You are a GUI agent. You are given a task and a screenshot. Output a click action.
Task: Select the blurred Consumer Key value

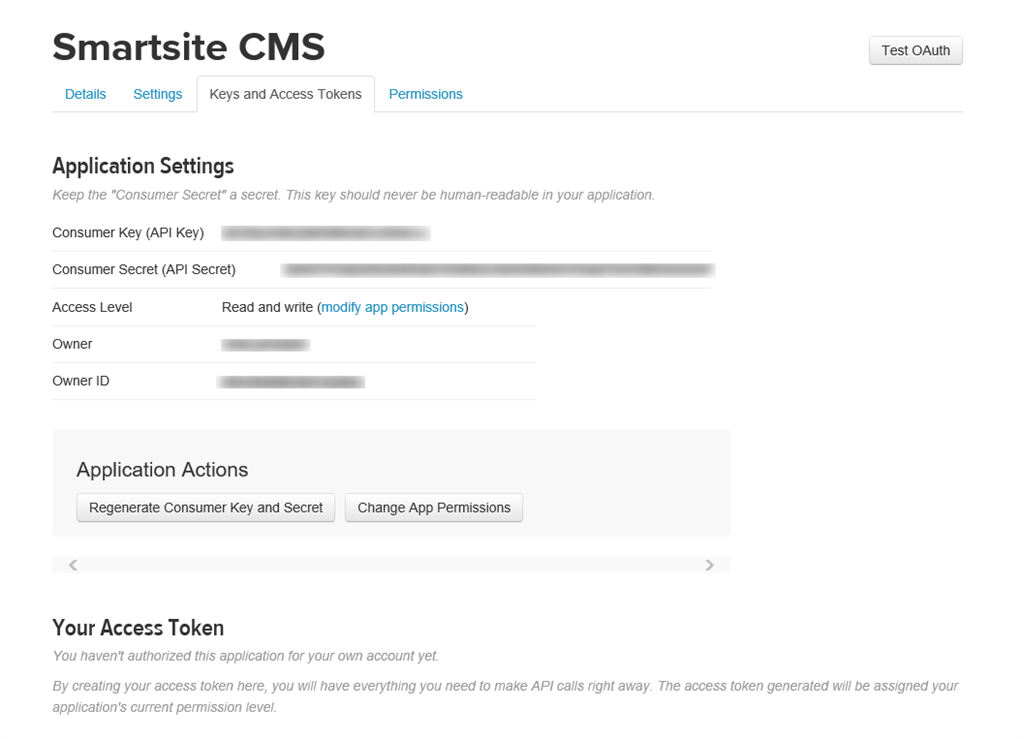(325, 233)
